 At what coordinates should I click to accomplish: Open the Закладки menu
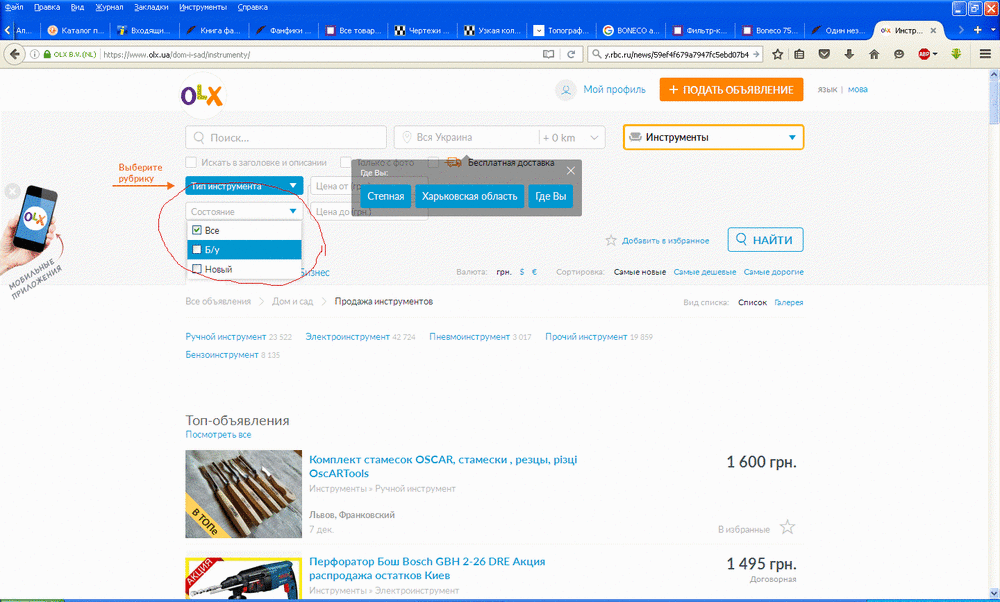click(x=154, y=6)
